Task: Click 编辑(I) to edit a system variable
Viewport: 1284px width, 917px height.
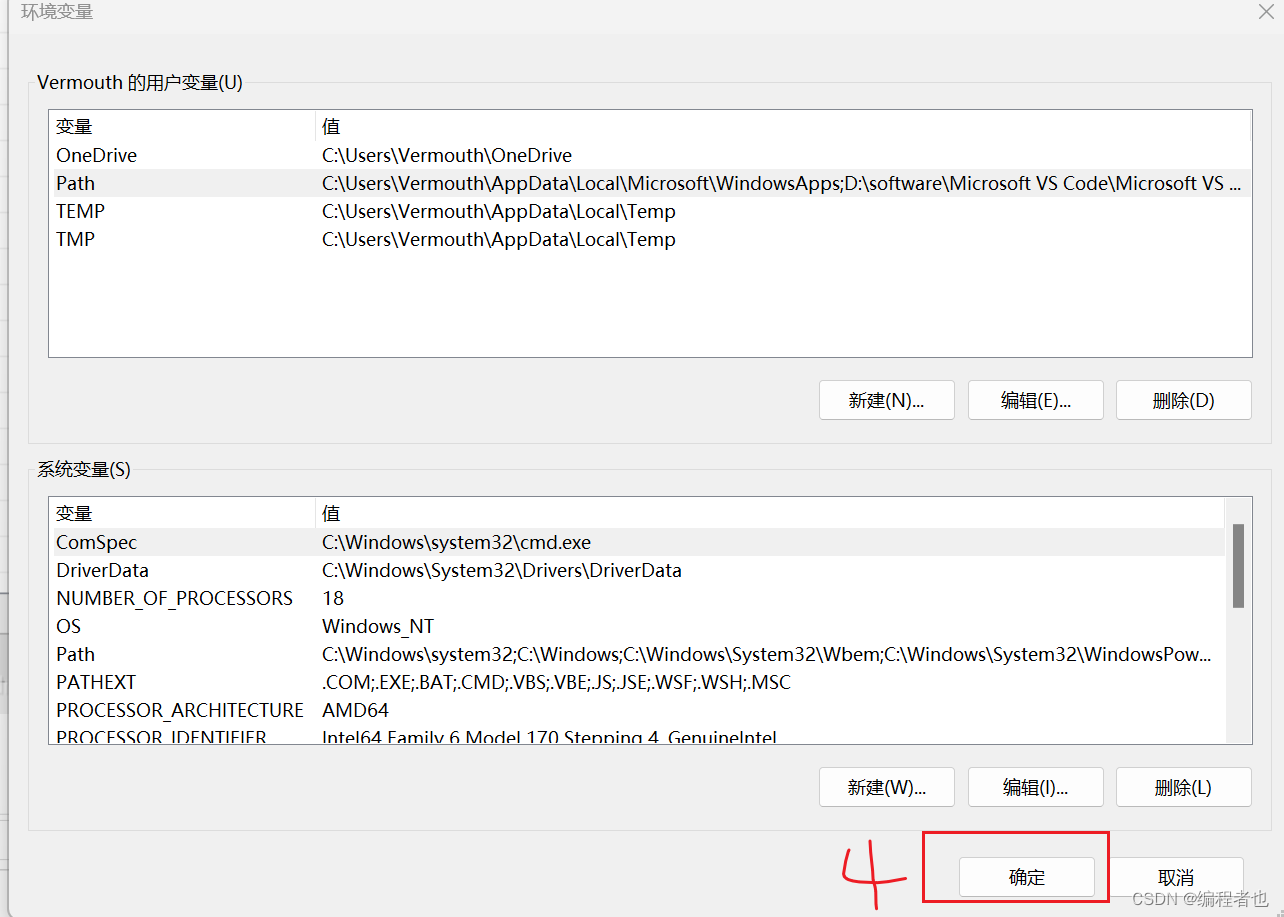Action: [1035, 787]
